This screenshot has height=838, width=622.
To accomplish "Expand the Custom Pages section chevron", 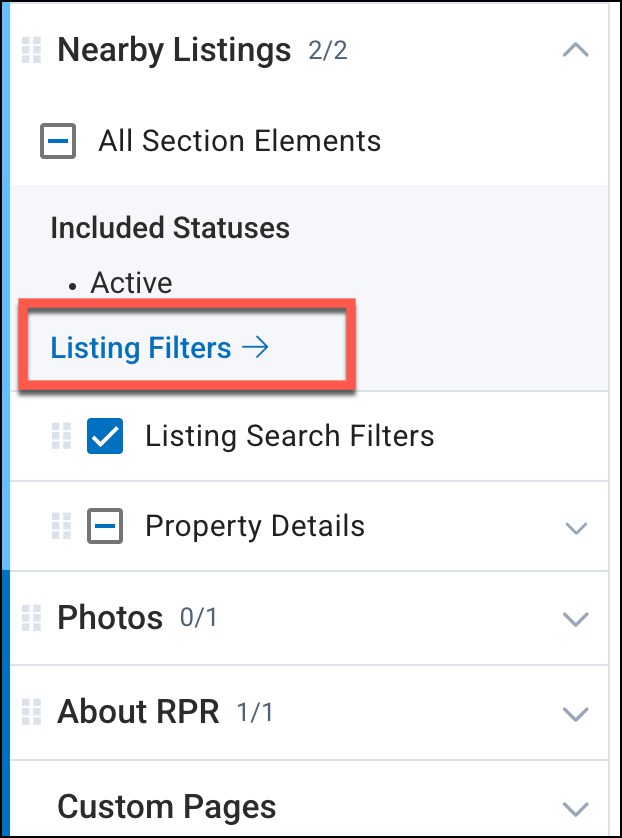I will click(x=576, y=807).
